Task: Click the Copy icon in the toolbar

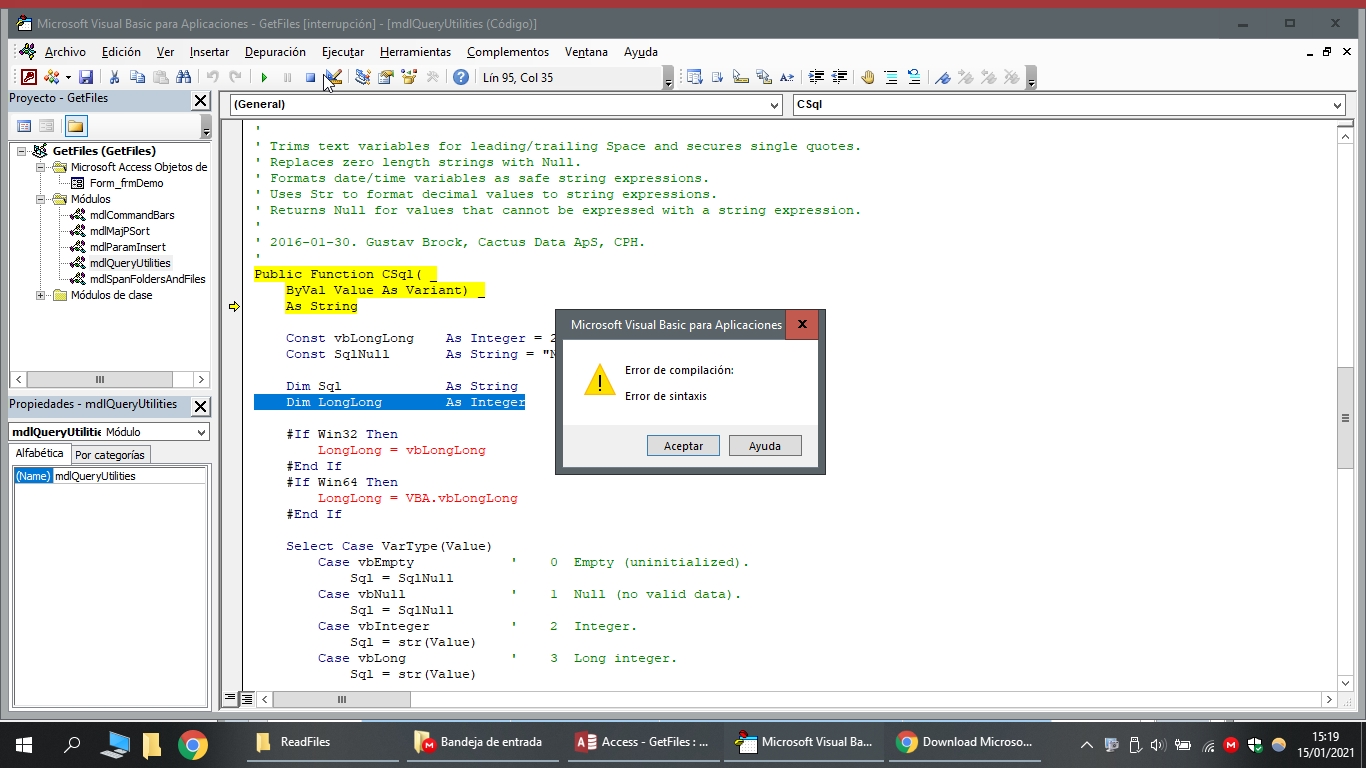Action: [137, 77]
